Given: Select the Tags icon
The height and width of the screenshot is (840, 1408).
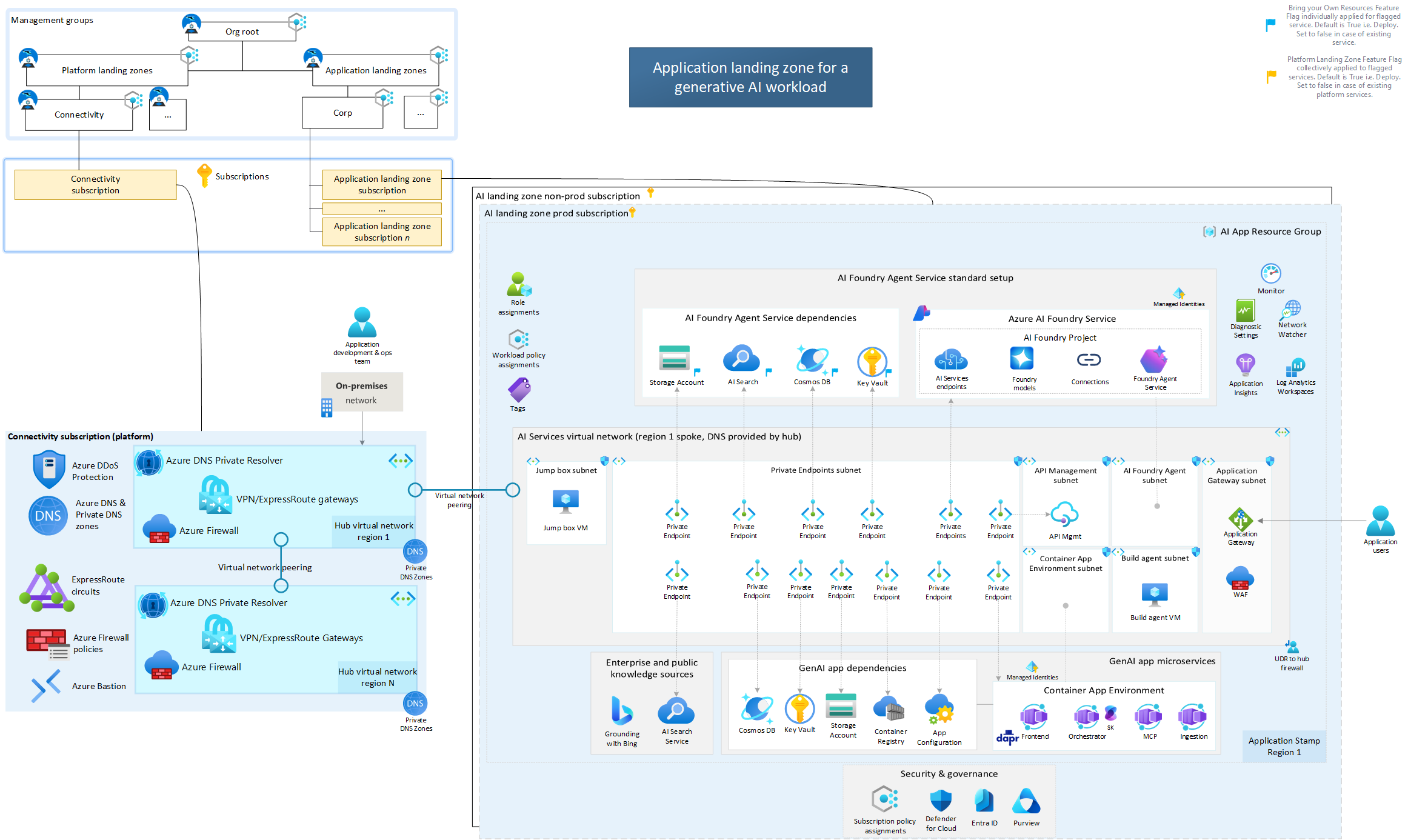Looking at the screenshot, I should (x=518, y=391).
